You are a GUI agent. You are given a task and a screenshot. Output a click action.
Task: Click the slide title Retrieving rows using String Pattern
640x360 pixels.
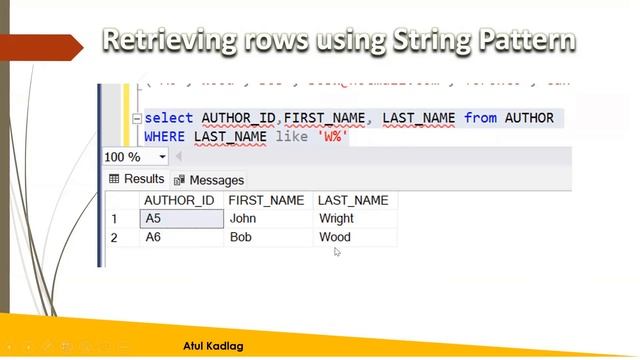(339, 40)
